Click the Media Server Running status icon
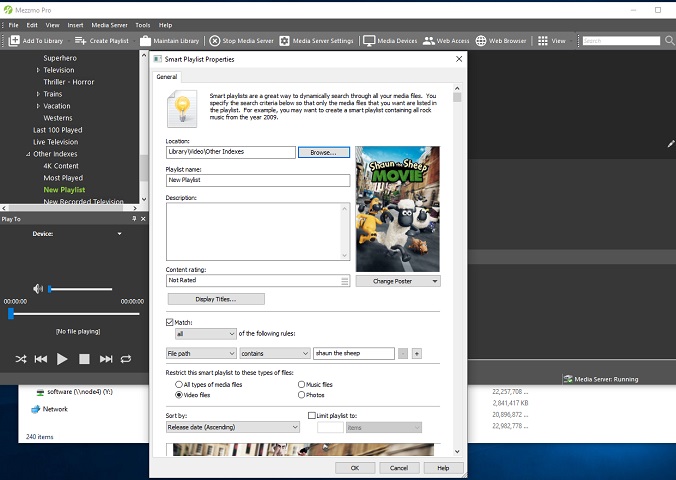The image size is (676, 480). pos(568,379)
